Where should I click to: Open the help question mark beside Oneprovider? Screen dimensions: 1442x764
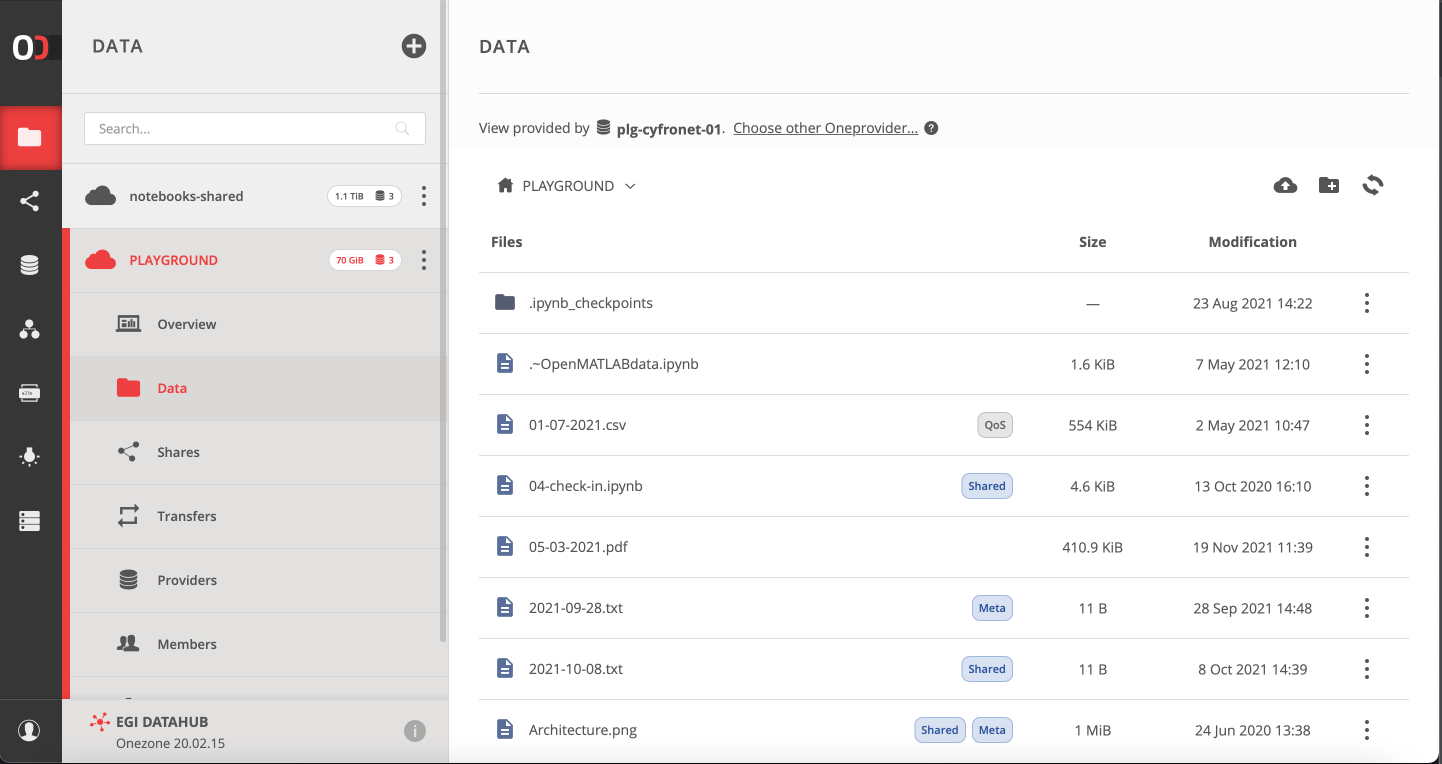[x=931, y=128]
